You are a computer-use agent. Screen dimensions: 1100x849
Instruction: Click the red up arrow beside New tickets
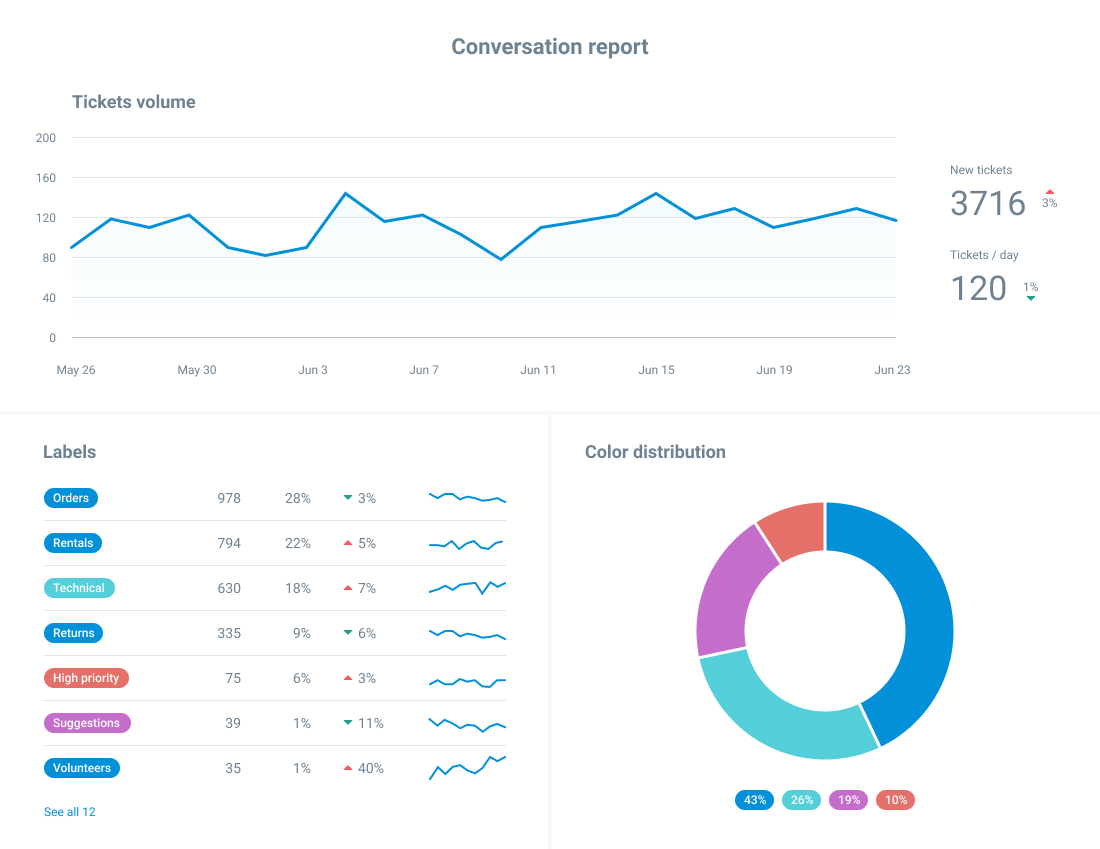coord(1049,191)
